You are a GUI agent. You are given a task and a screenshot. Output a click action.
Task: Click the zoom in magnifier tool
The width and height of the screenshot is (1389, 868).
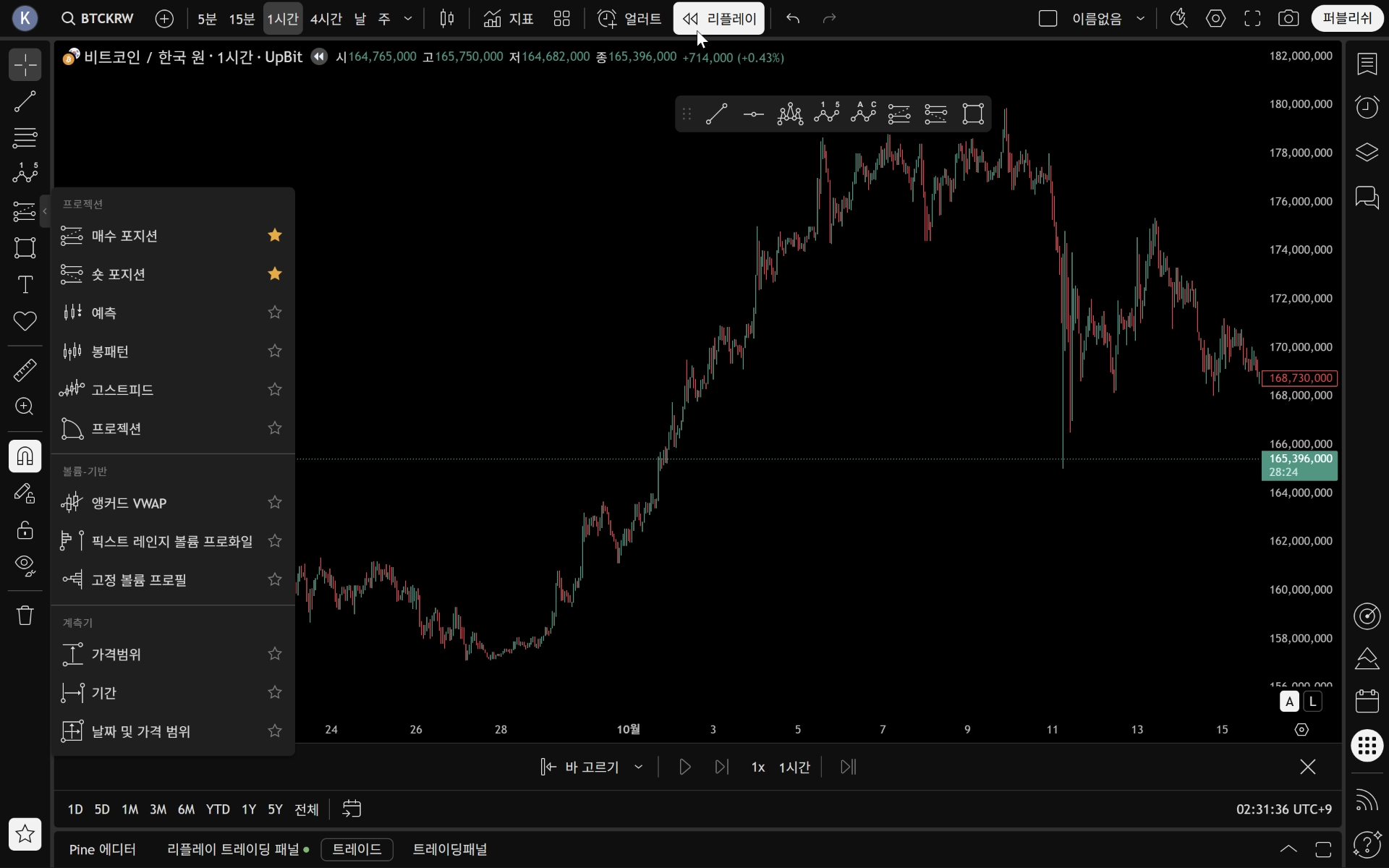(x=25, y=407)
